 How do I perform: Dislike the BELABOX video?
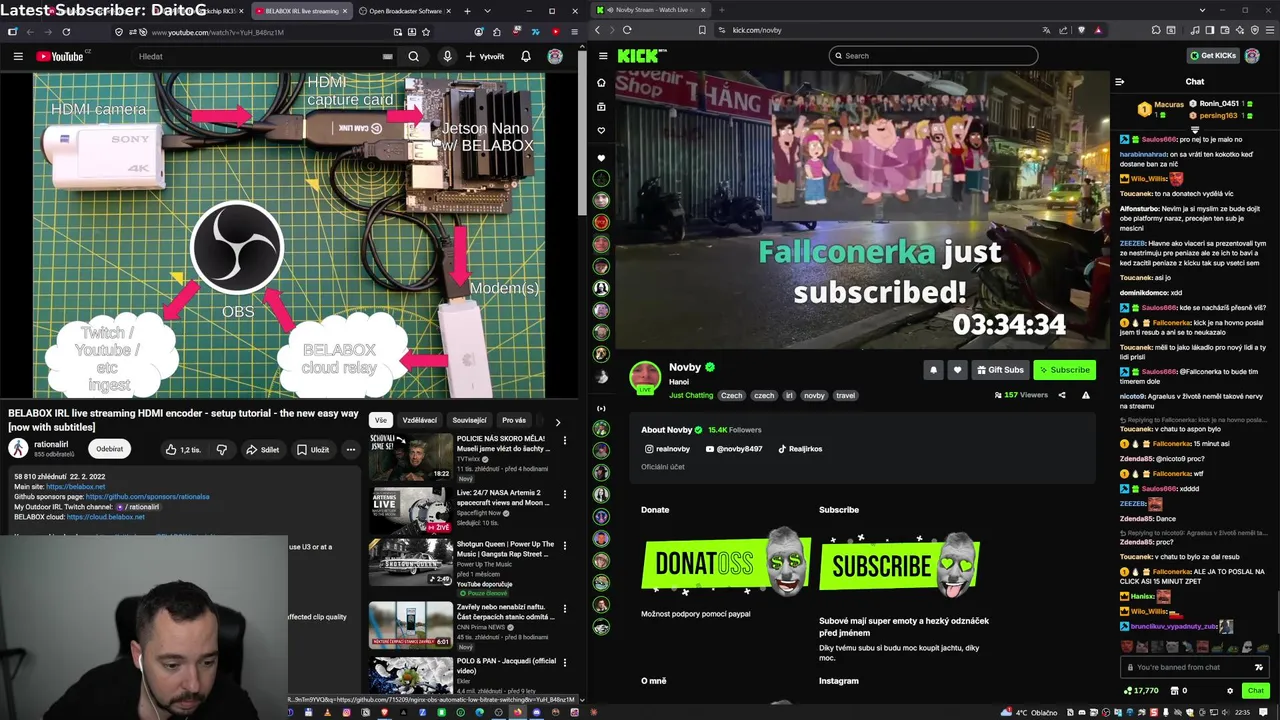221,450
